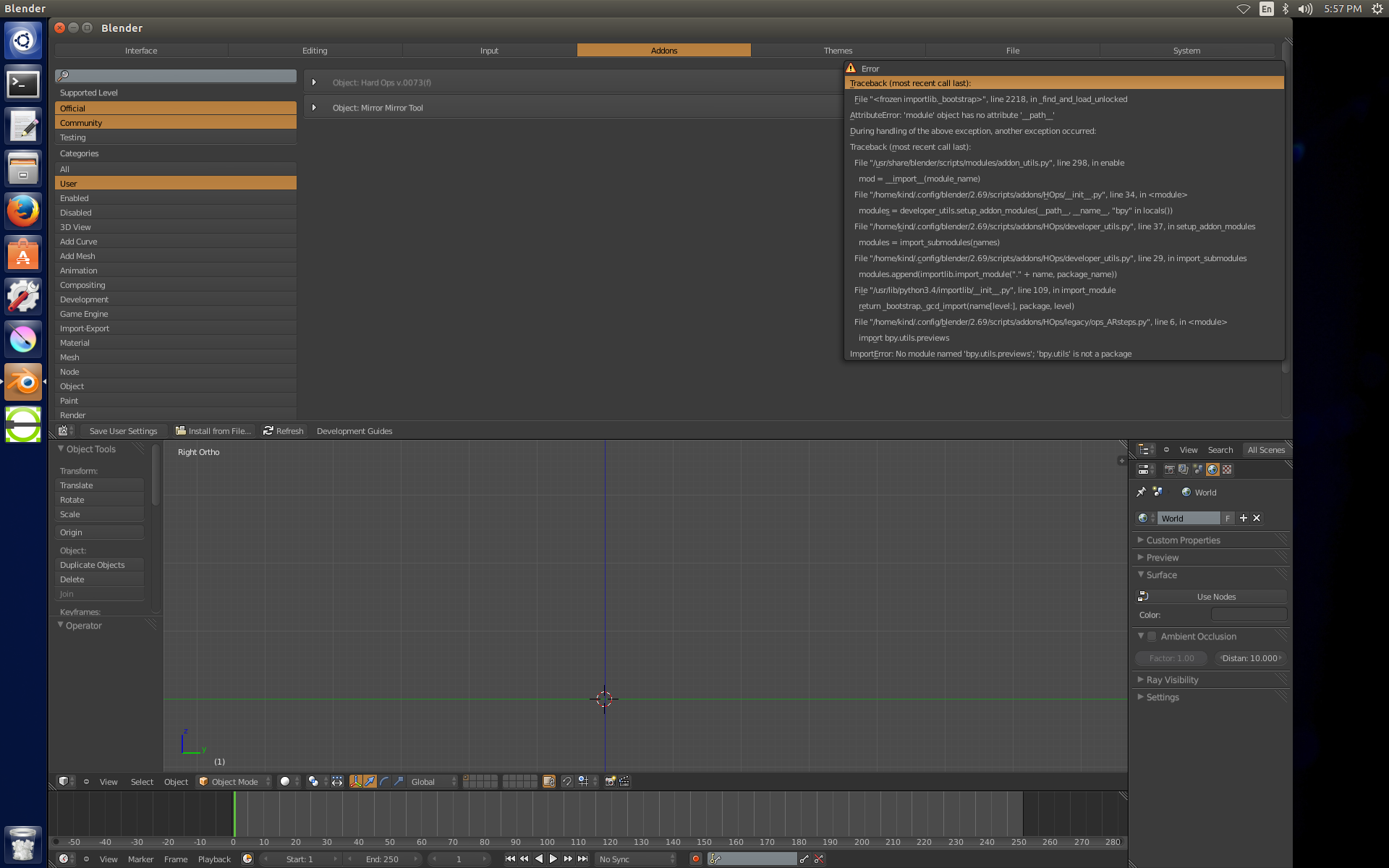The width and height of the screenshot is (1389, 868).
Task: Click the Refresh addons button
Action: click(284, 430)
